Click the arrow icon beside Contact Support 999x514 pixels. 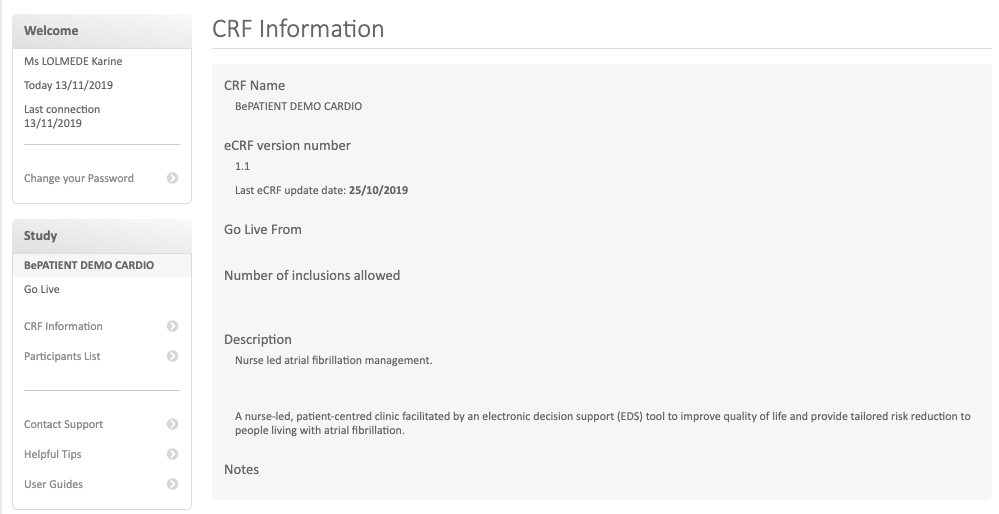pyautogui.click(x=172, y=424)
